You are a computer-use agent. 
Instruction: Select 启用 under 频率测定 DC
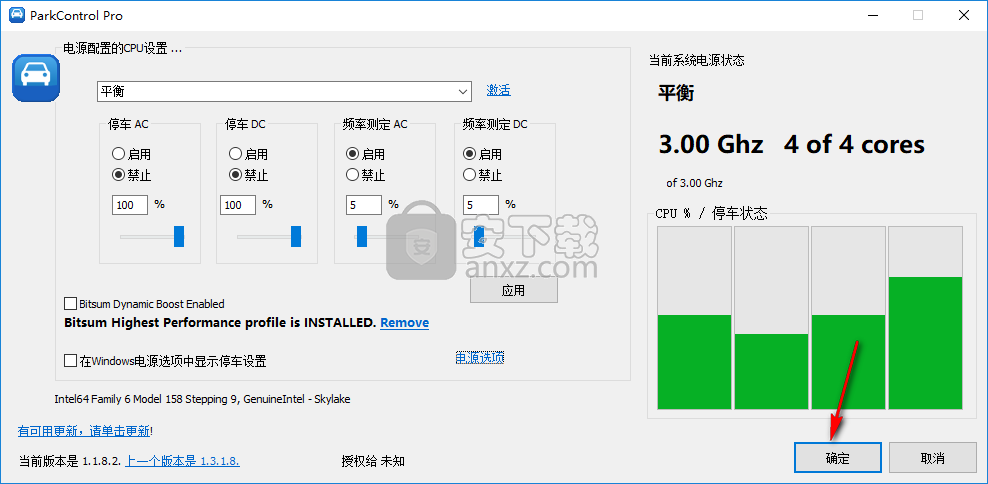click(483, 154)
